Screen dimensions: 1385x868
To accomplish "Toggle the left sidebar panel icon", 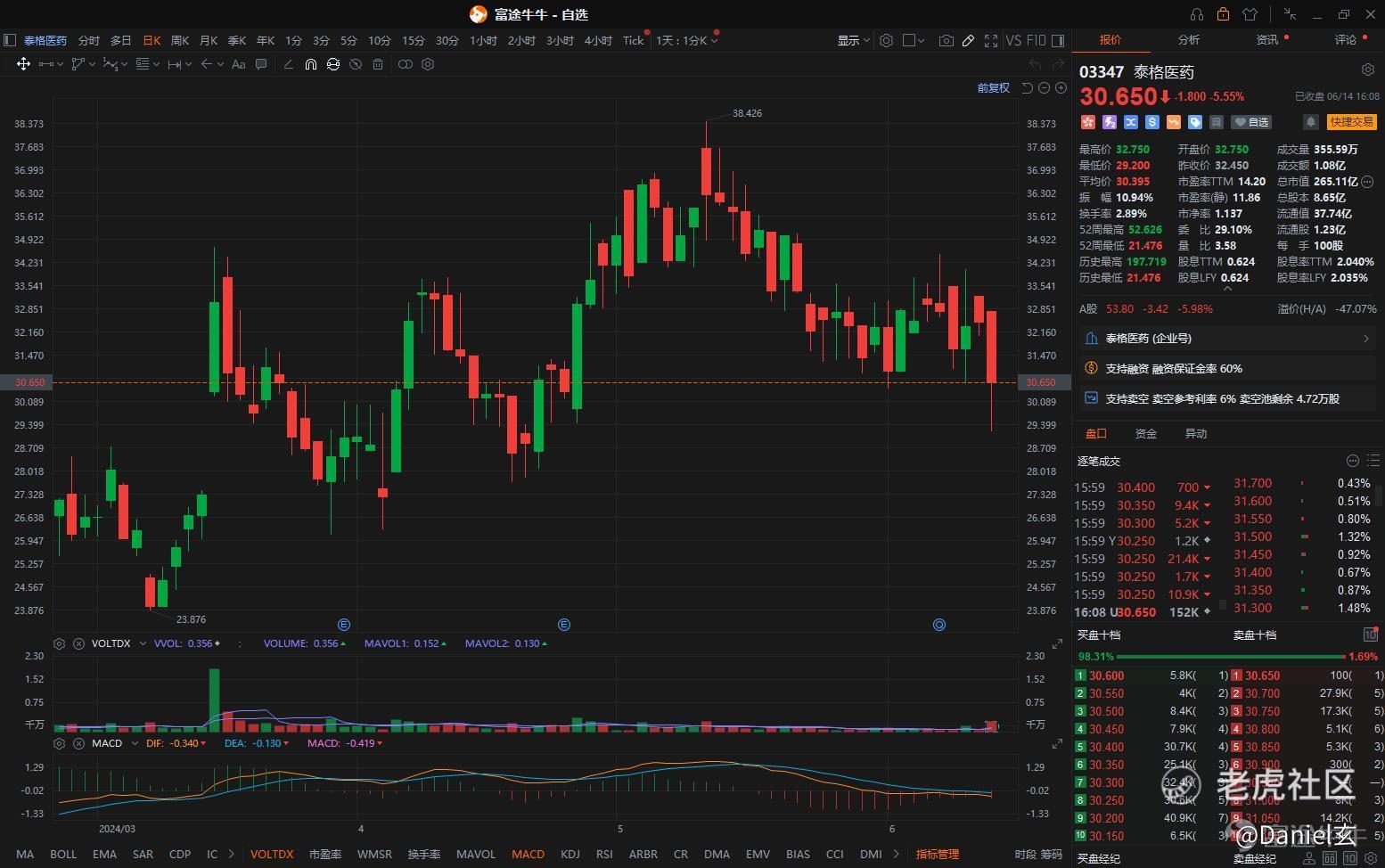I will [x=10, y=40].
